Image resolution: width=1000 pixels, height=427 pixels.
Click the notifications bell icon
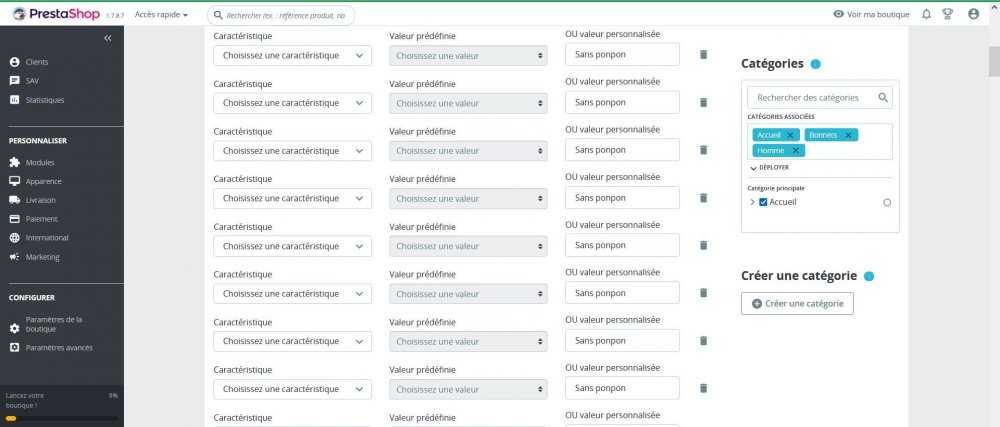tap(926, 14)
